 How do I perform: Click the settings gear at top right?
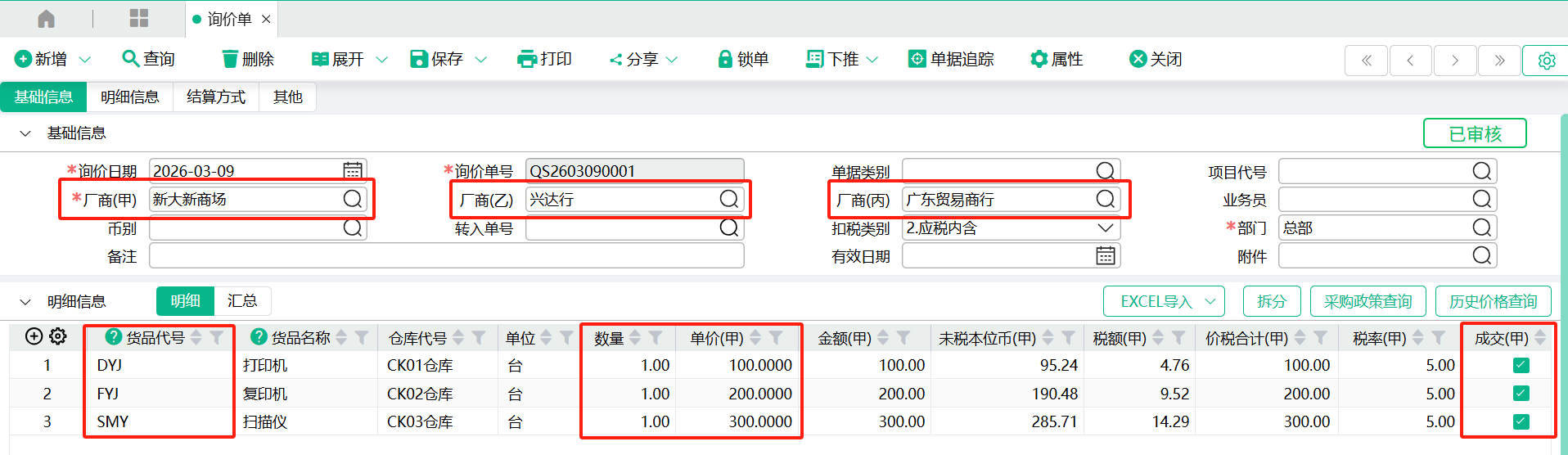(x=1546, y=61)
